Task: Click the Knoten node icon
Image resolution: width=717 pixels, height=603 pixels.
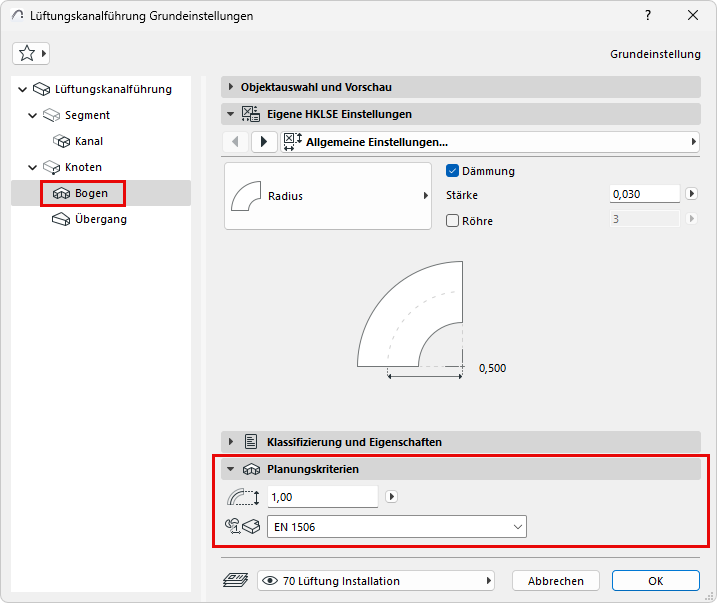Action: 51,167
